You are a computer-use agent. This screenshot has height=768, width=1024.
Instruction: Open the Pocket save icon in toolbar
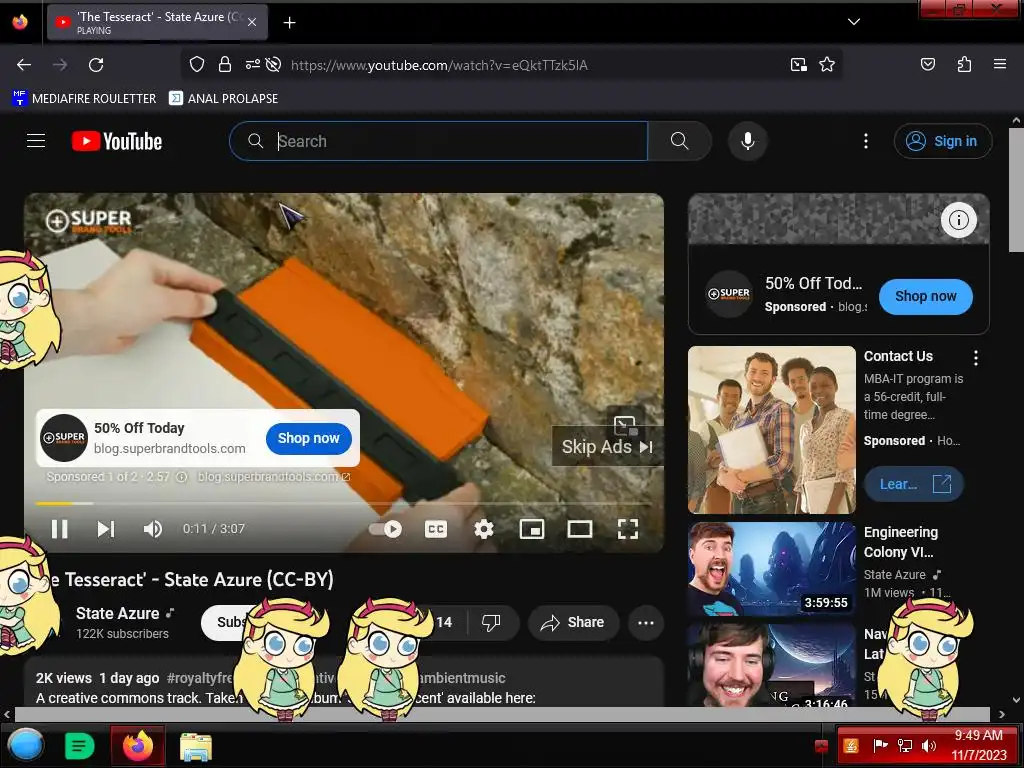tap(927, 64)
